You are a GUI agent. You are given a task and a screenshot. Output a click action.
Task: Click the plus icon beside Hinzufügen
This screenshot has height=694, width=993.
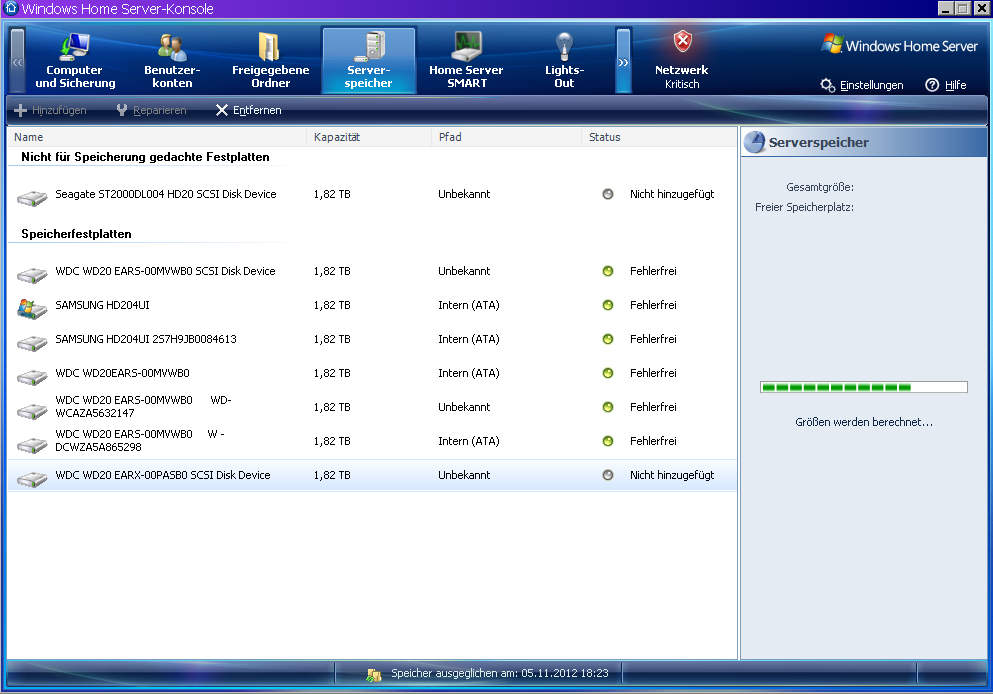coord(20,110)
